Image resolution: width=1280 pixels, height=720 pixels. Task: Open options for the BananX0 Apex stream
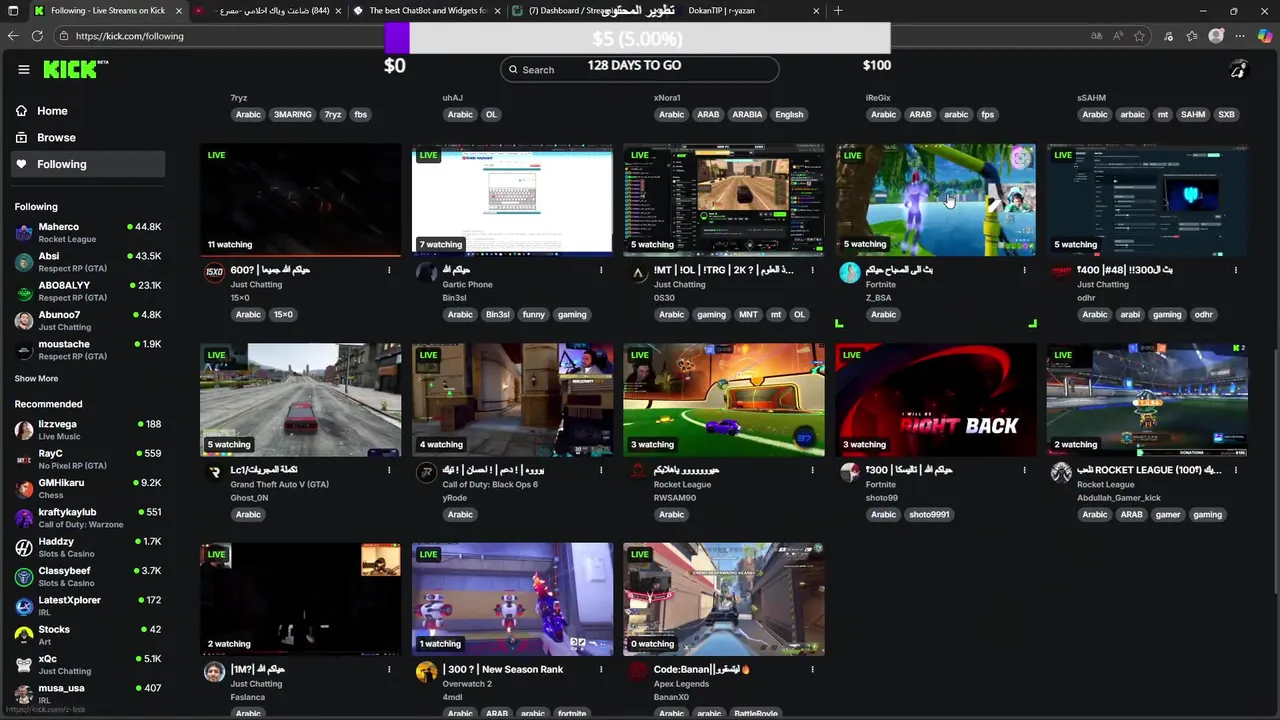coord(813,670)
